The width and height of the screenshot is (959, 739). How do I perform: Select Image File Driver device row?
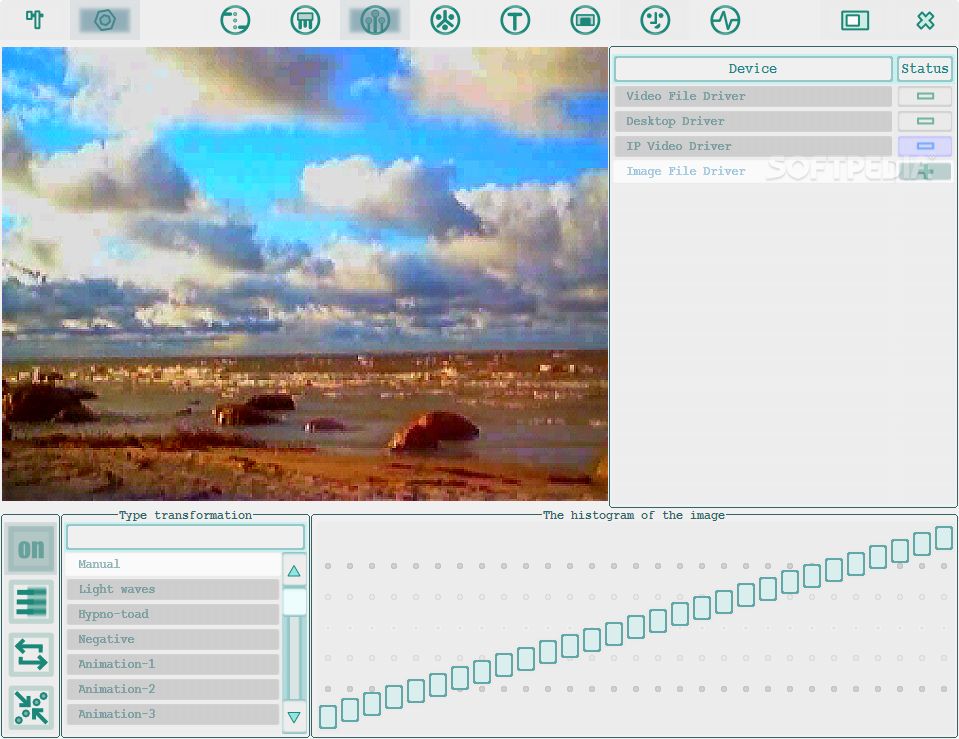(753, 171)
